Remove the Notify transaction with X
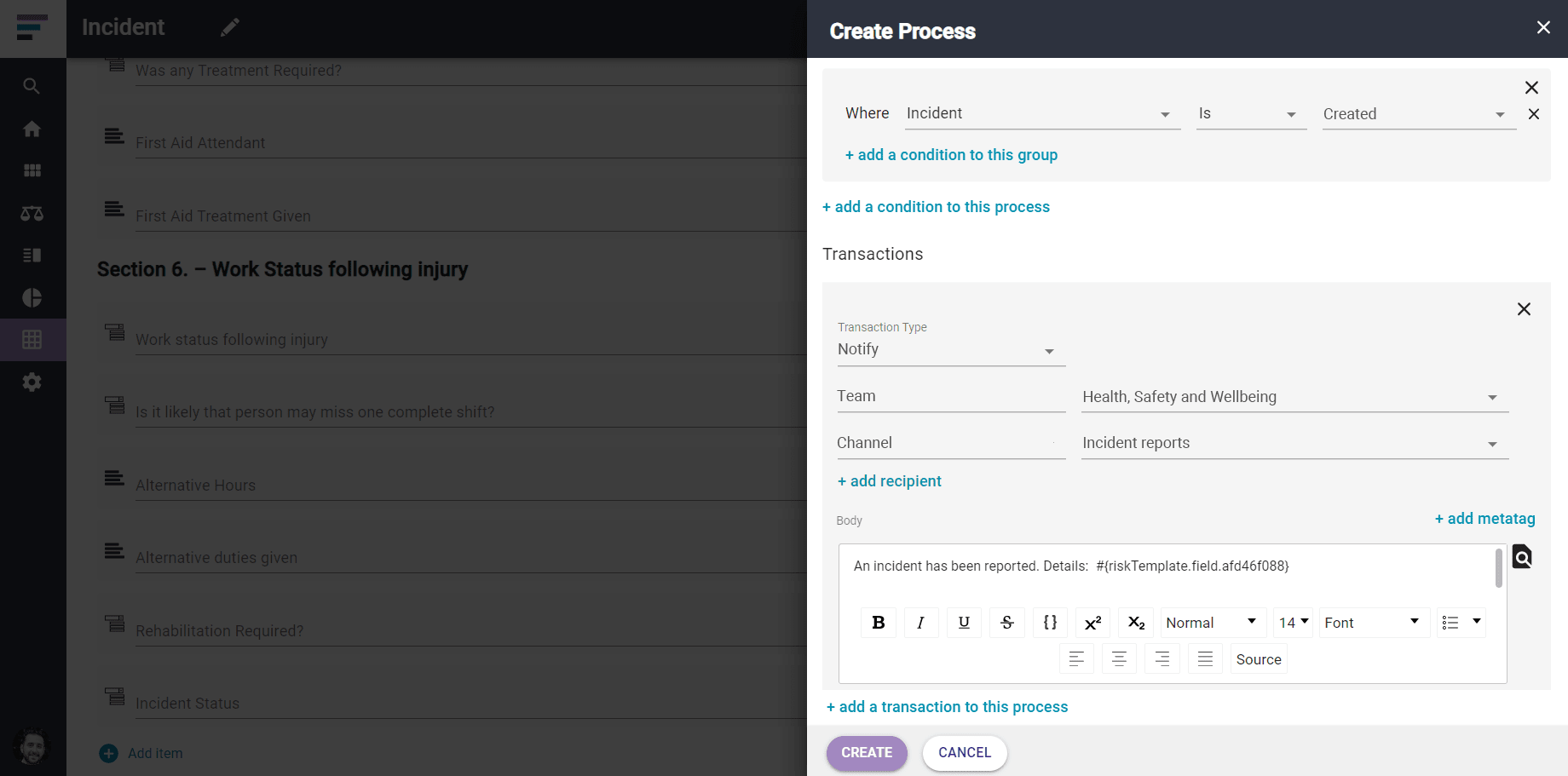 click(x=1524, y=309)
